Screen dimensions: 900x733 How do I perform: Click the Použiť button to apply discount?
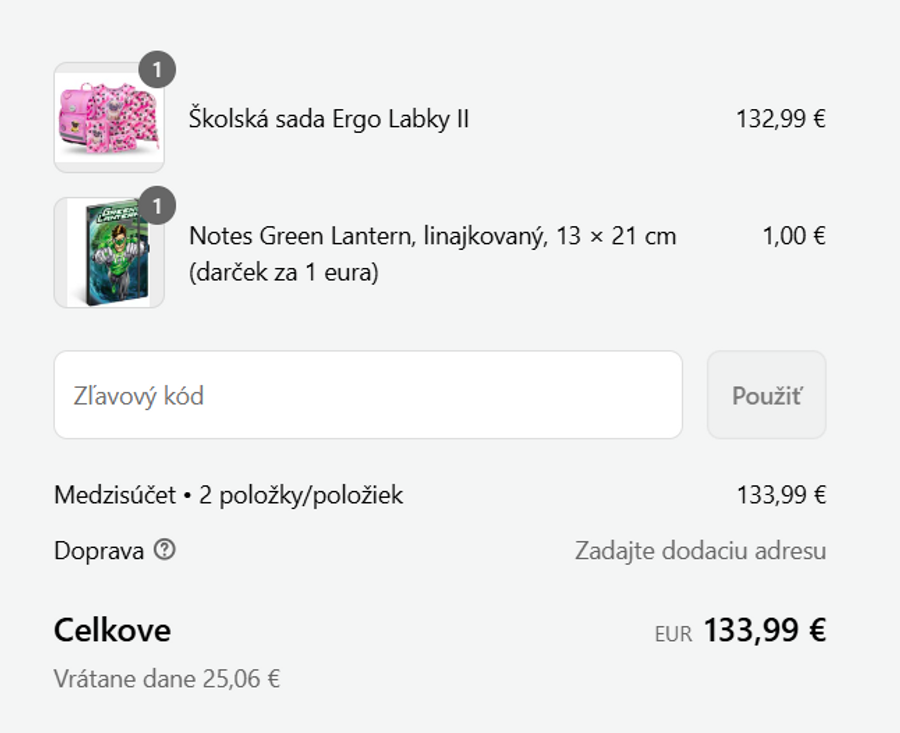point(766,394)
